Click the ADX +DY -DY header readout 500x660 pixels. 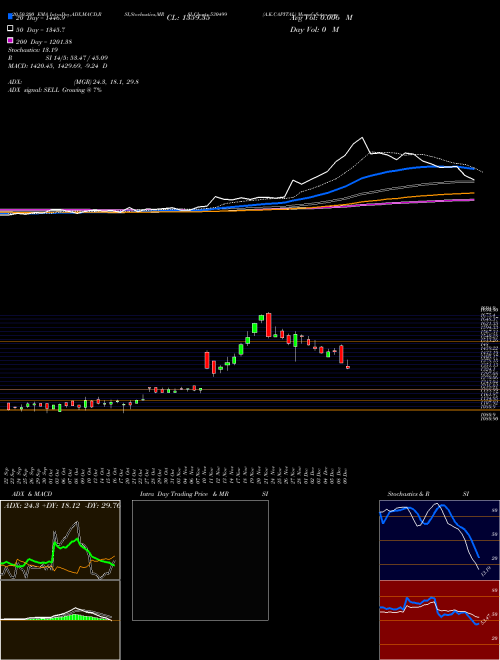[61, 505]
